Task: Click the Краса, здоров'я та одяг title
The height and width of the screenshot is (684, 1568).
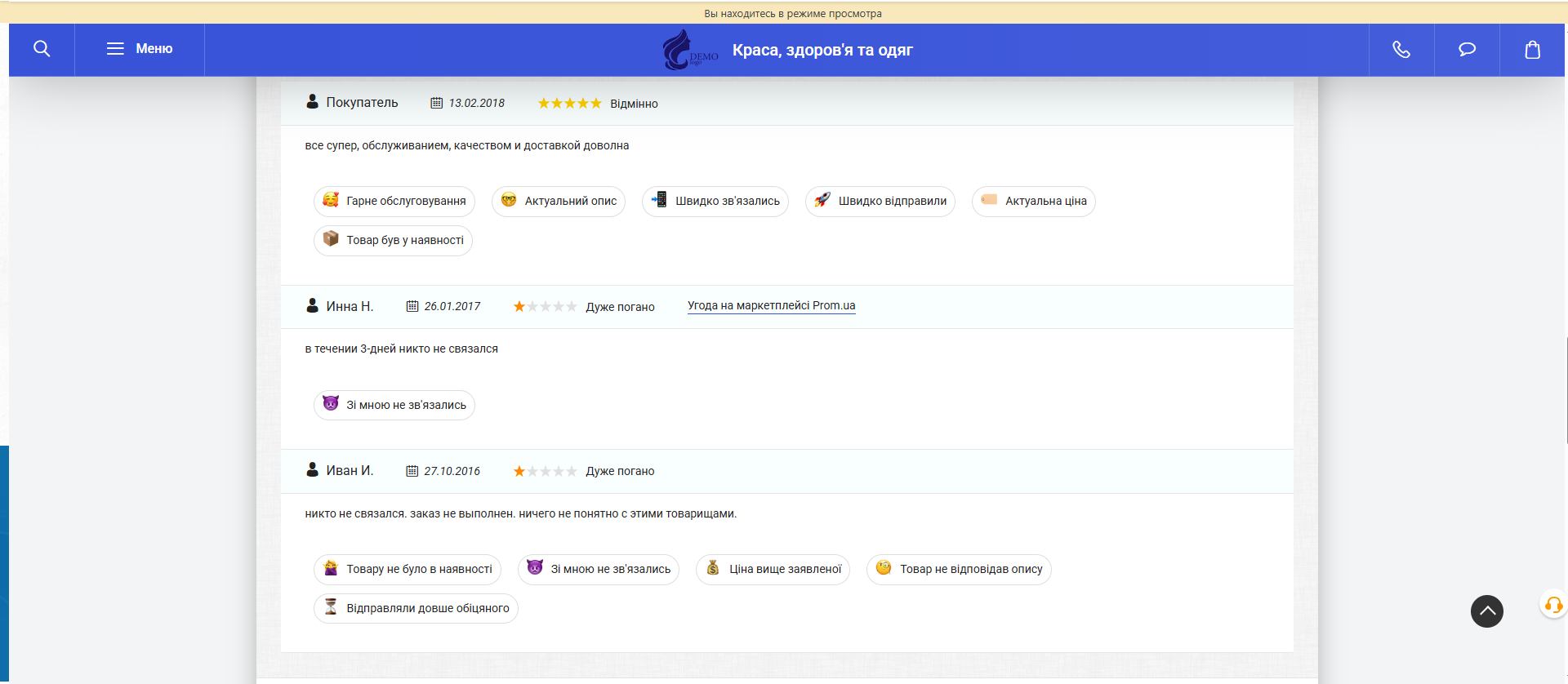Action: pos(822,50)
